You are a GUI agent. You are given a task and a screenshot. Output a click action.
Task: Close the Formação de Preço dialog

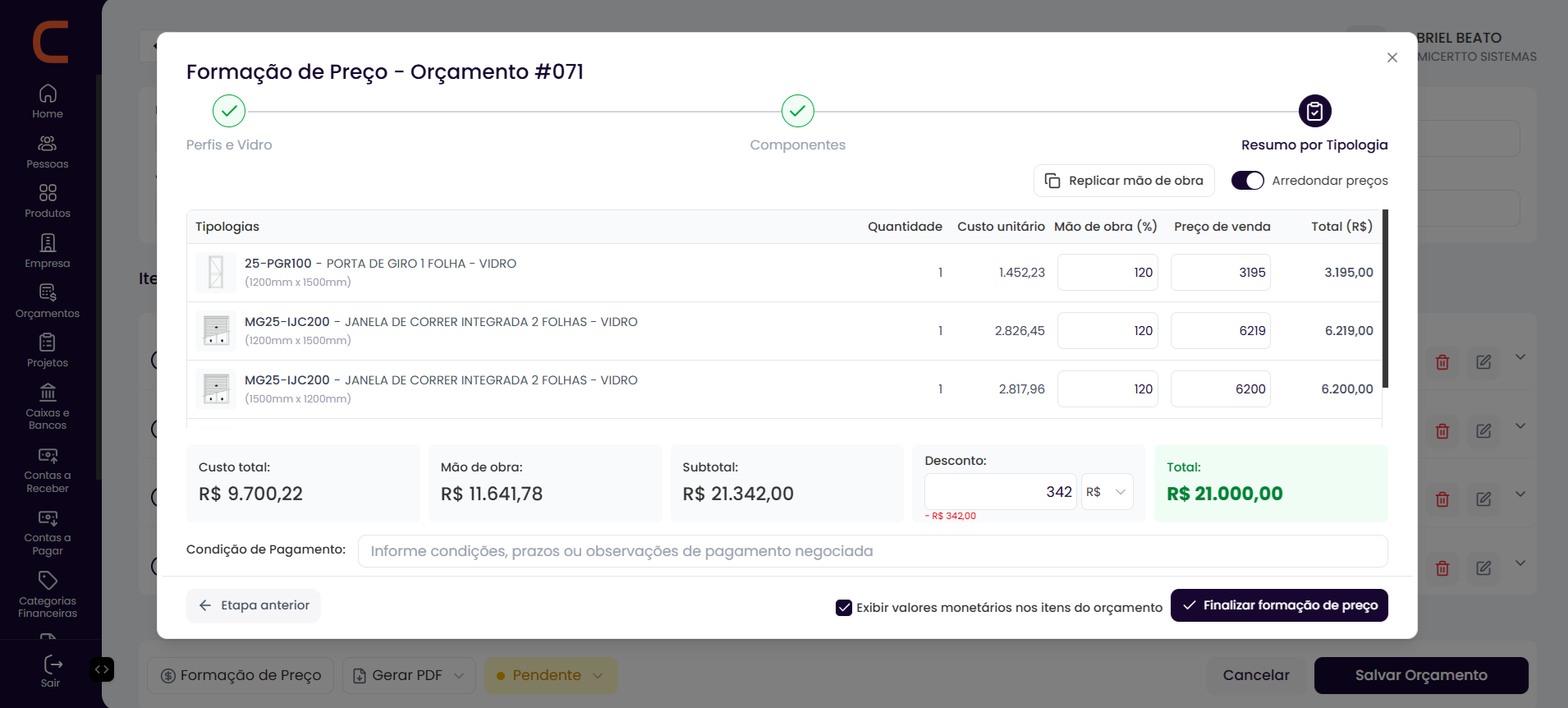pos(1392,57)
